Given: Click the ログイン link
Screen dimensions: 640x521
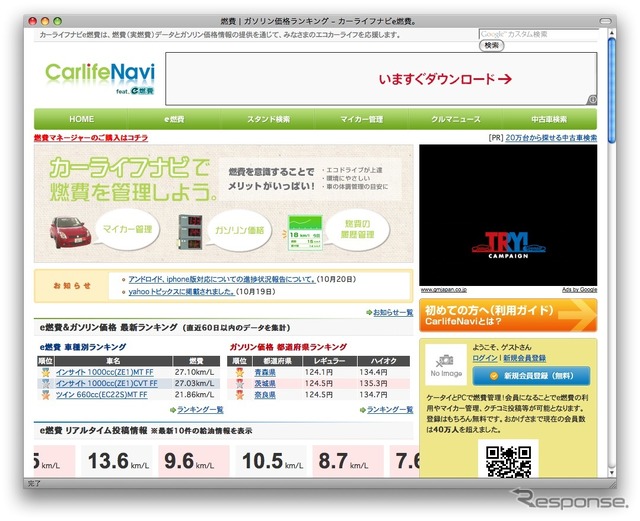Looking at the screenshot, I should [485, 358].
